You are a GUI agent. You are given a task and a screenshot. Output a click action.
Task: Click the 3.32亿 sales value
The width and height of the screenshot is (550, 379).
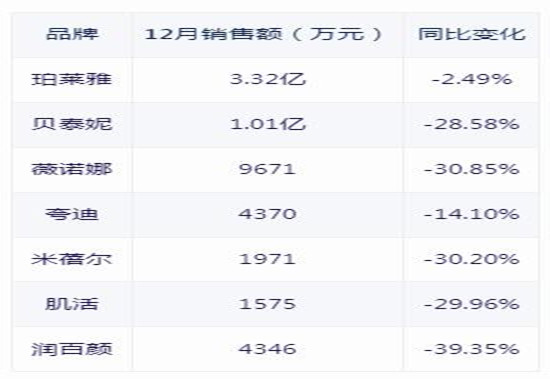tap(268, 79)
